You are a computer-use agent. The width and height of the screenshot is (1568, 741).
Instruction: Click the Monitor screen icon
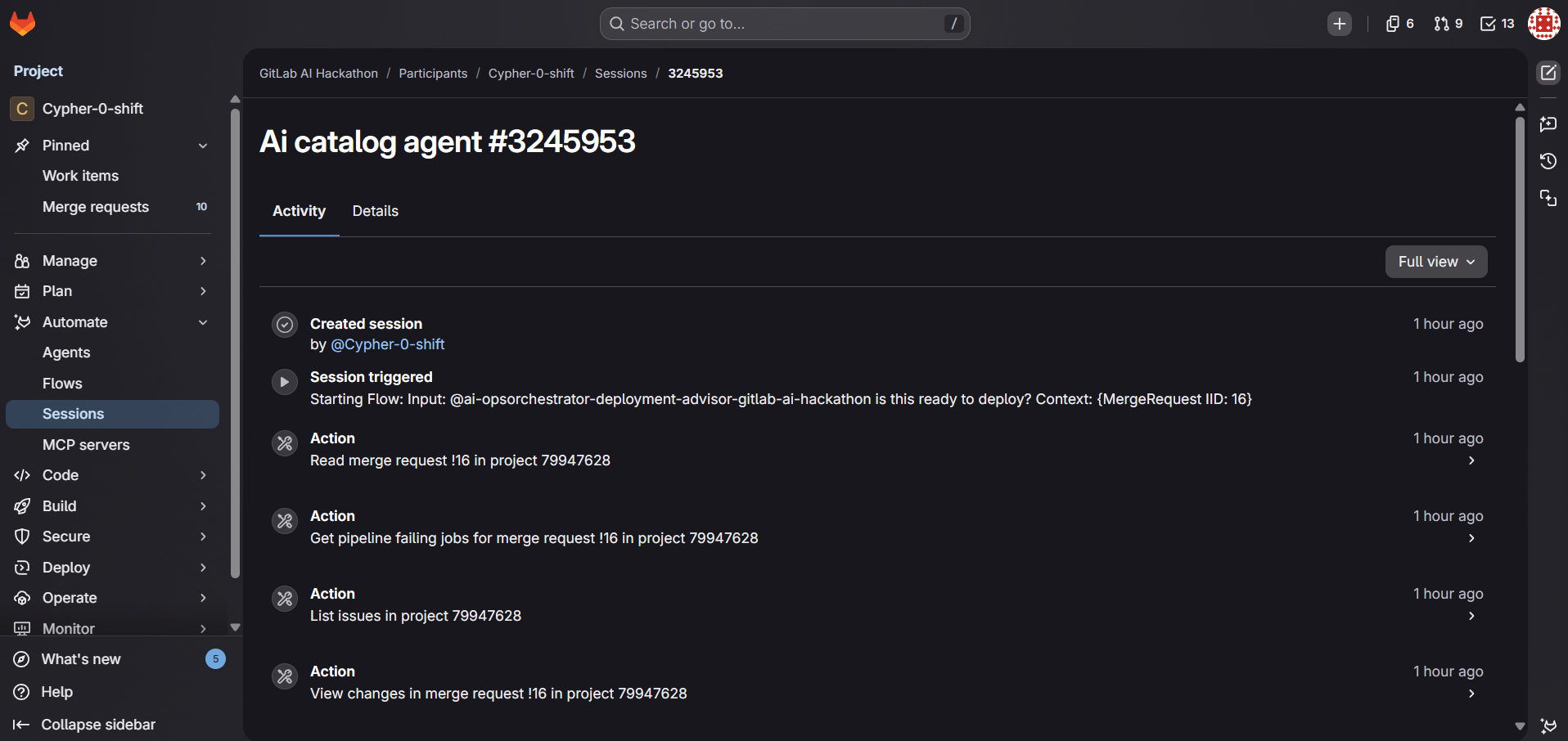(x=22, y=628)
